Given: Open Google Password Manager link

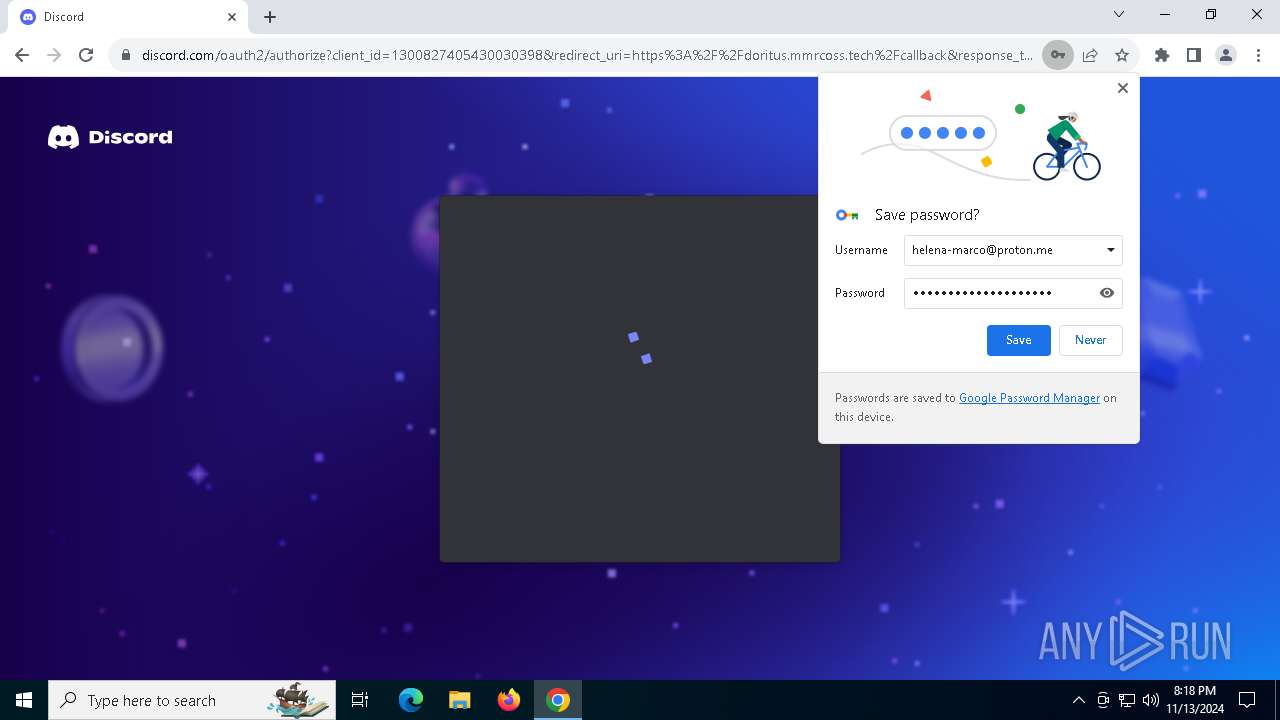Looking at the screenshot, I should [1029, 398].
